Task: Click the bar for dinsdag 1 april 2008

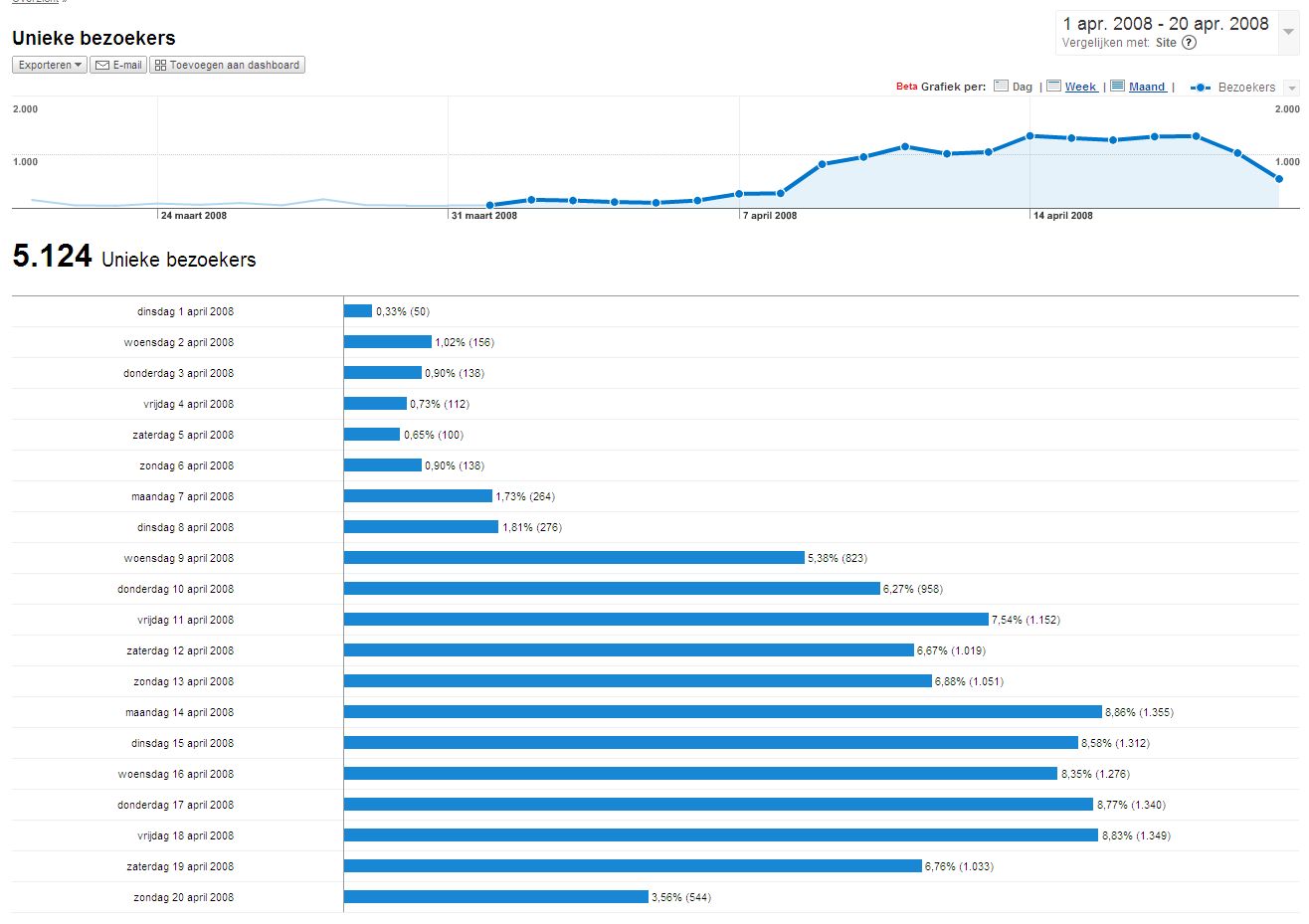Action: pos(358,311)
